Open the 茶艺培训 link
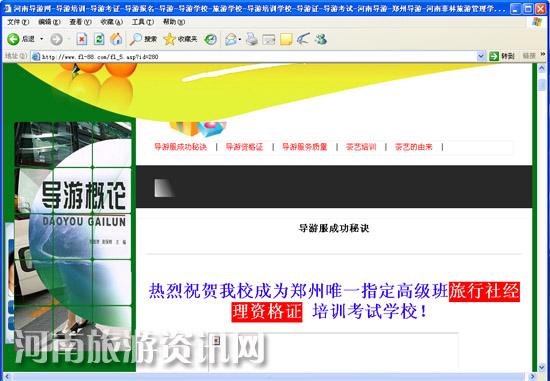This screenshot has height=381, width=550. point(361,147)
